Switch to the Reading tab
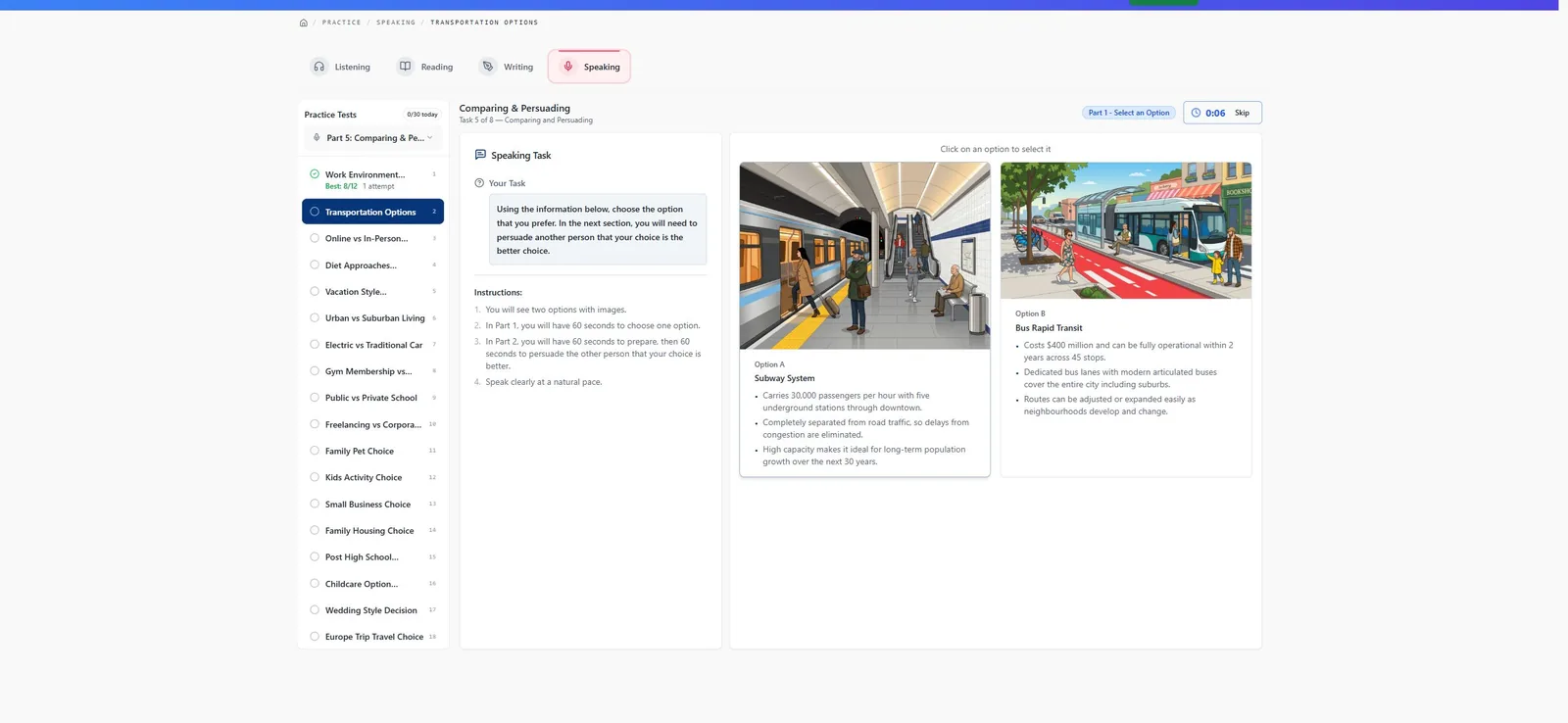The image size is (1568, 723). coord(425,67)
